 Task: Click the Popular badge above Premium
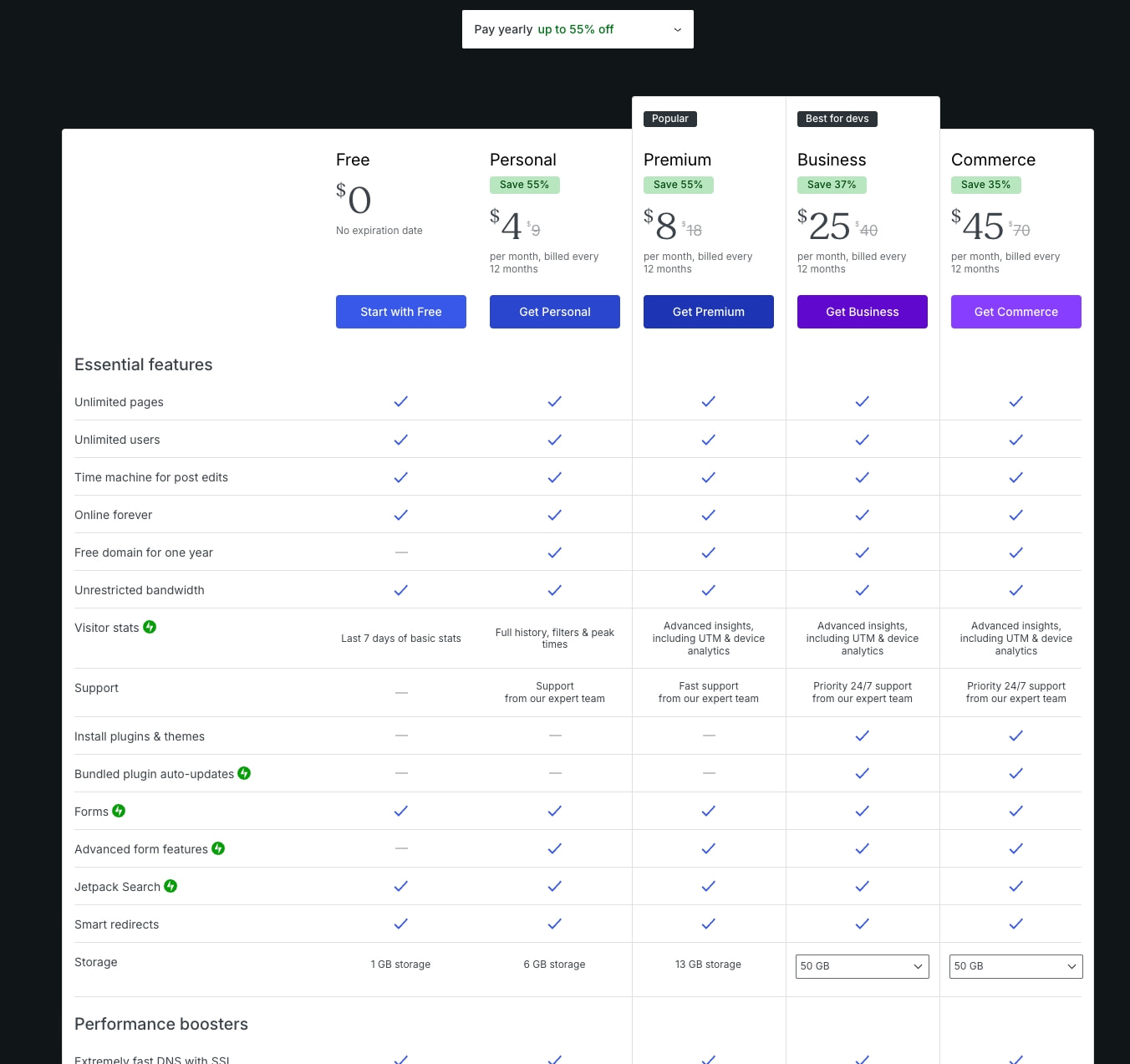pyautogui.click(x=670, y=119)
